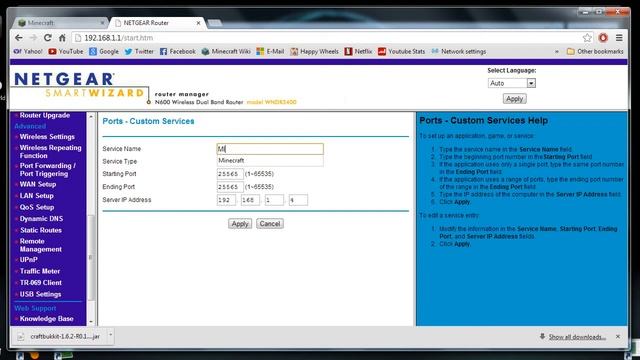
Task: Open Dynamic DNS page
Action: 41,219
